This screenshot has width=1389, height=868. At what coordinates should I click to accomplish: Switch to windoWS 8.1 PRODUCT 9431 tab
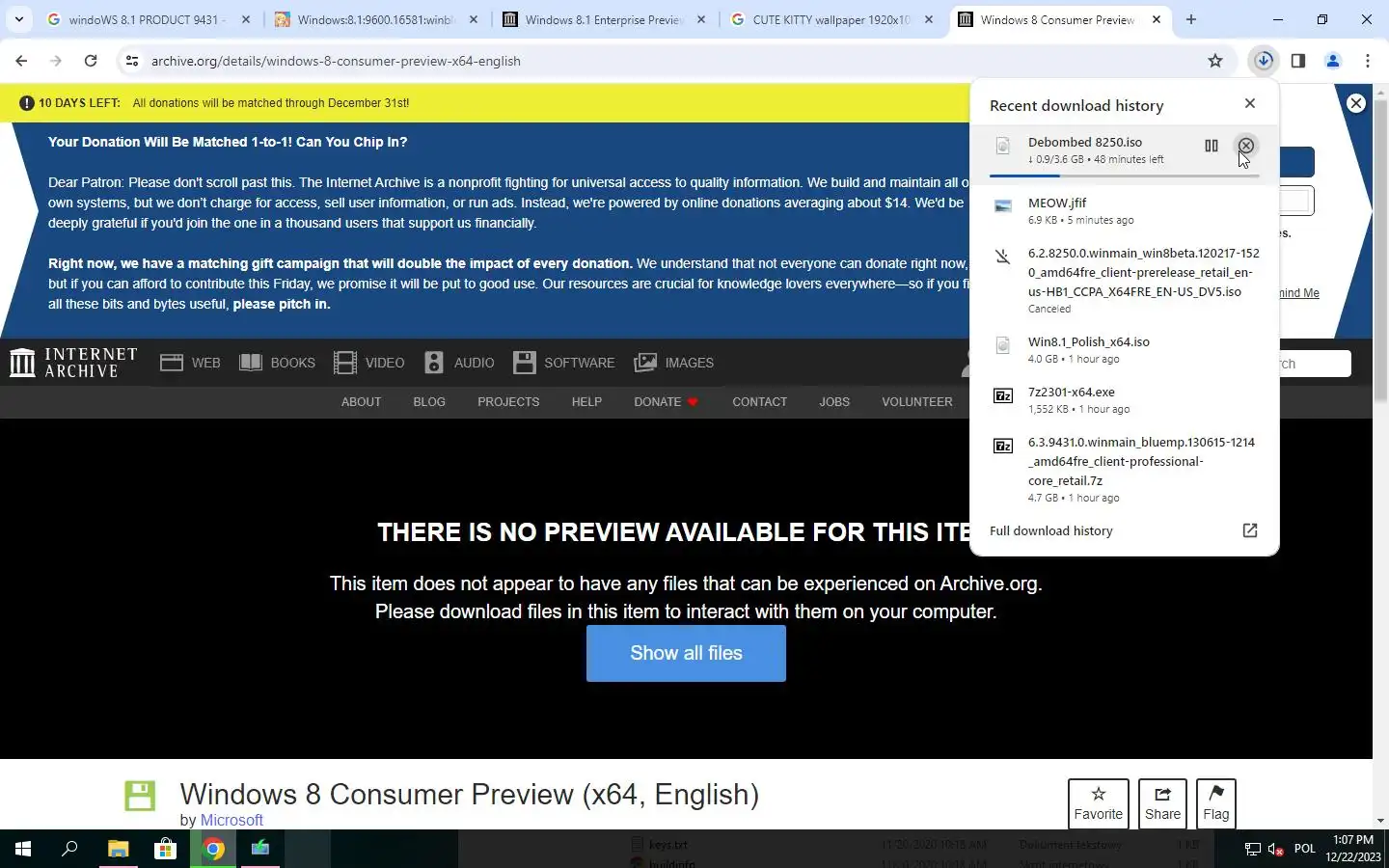coord(150,19)
